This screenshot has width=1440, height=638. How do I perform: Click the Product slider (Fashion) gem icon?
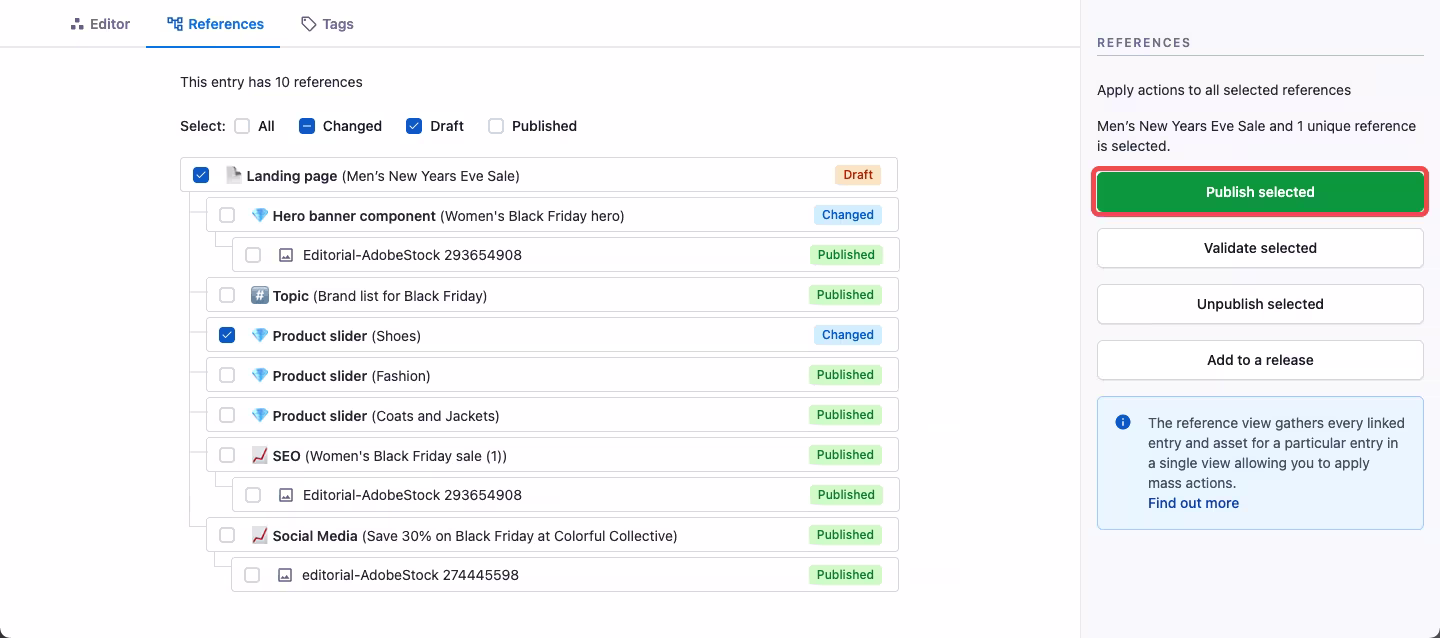pyautogui.click(x=260, y=375)
